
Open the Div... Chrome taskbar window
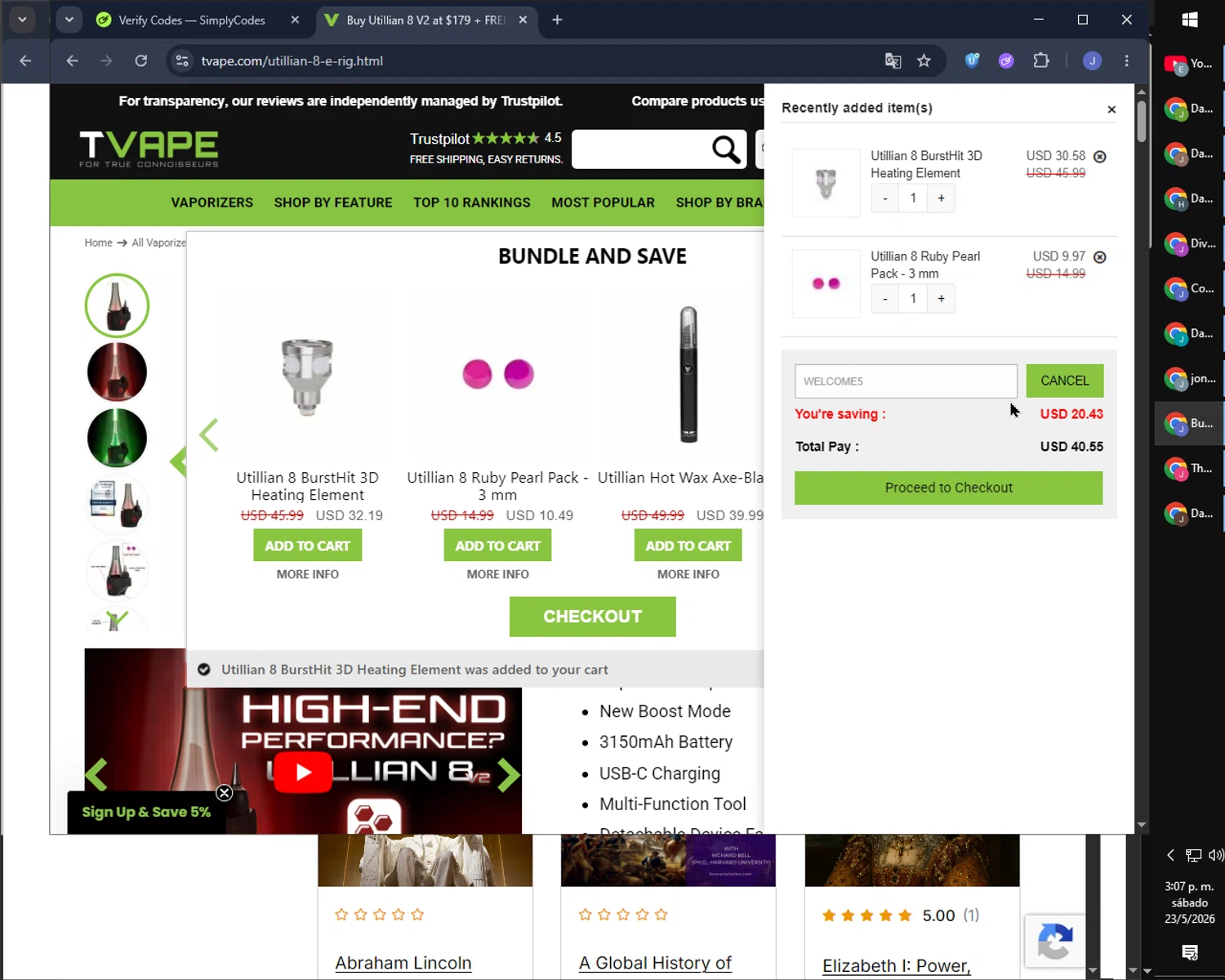click(x=1190, y=243)
